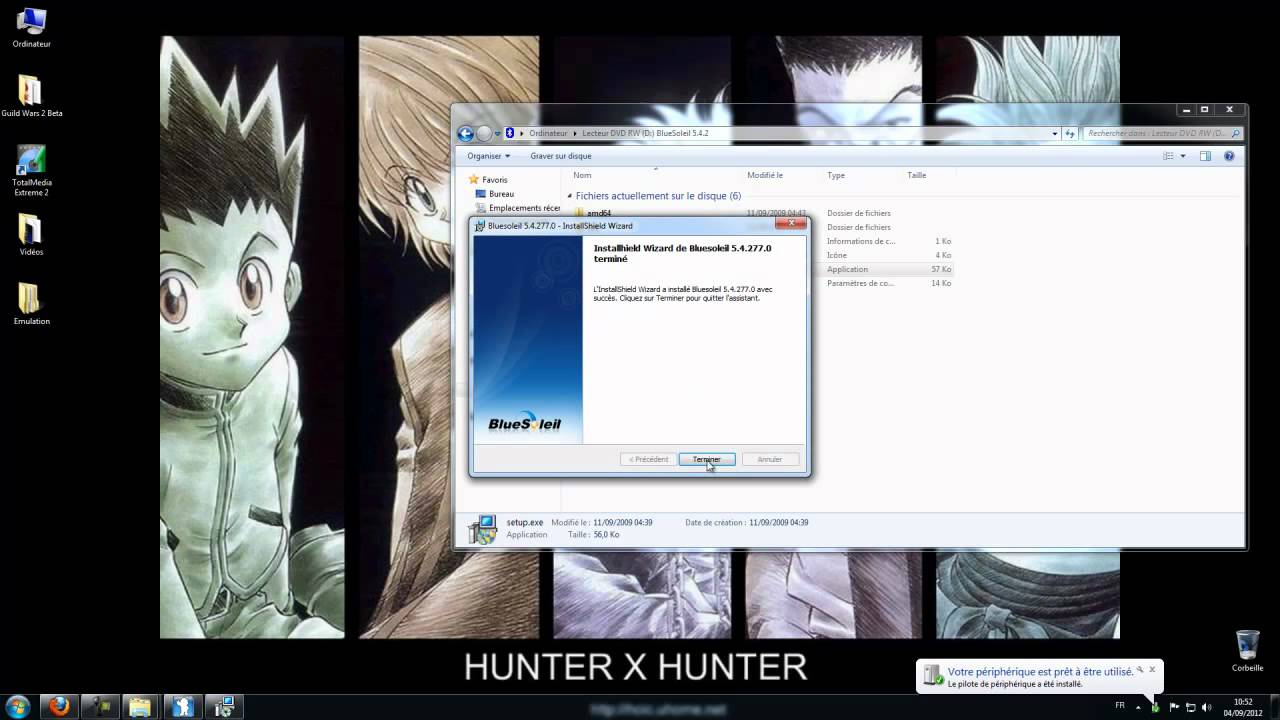Click the Action Center flag icon
The image size is (1280, 720).
click(x=1174, y=707)
